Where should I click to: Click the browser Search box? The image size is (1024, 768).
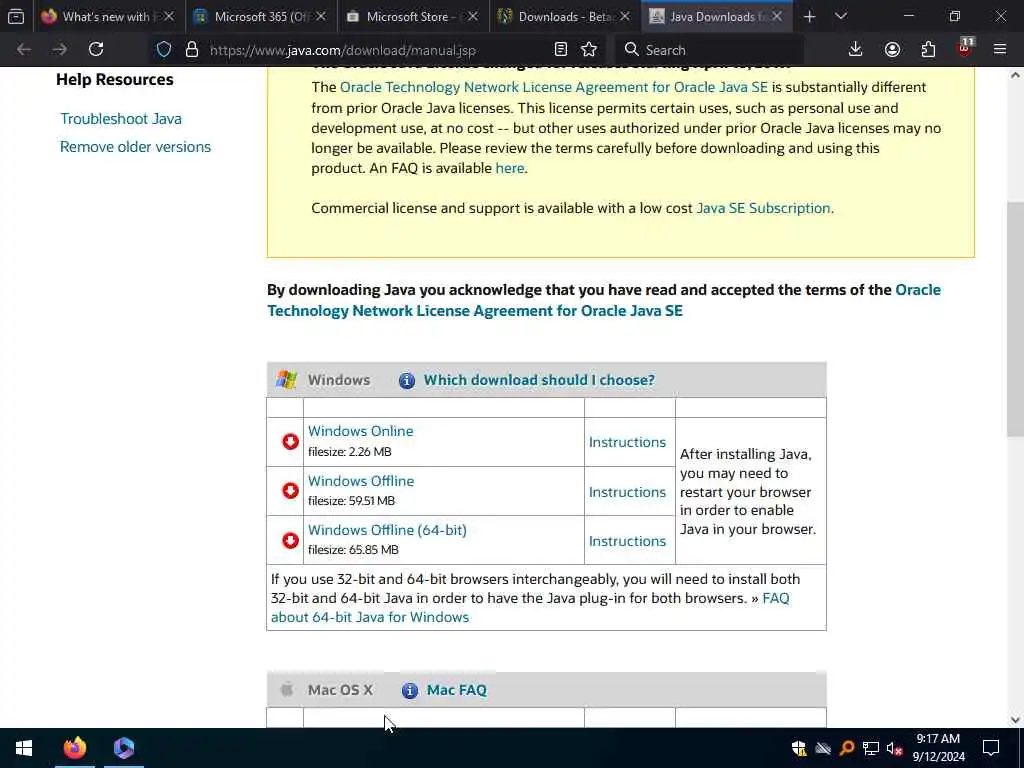click(x=709, y=50)
